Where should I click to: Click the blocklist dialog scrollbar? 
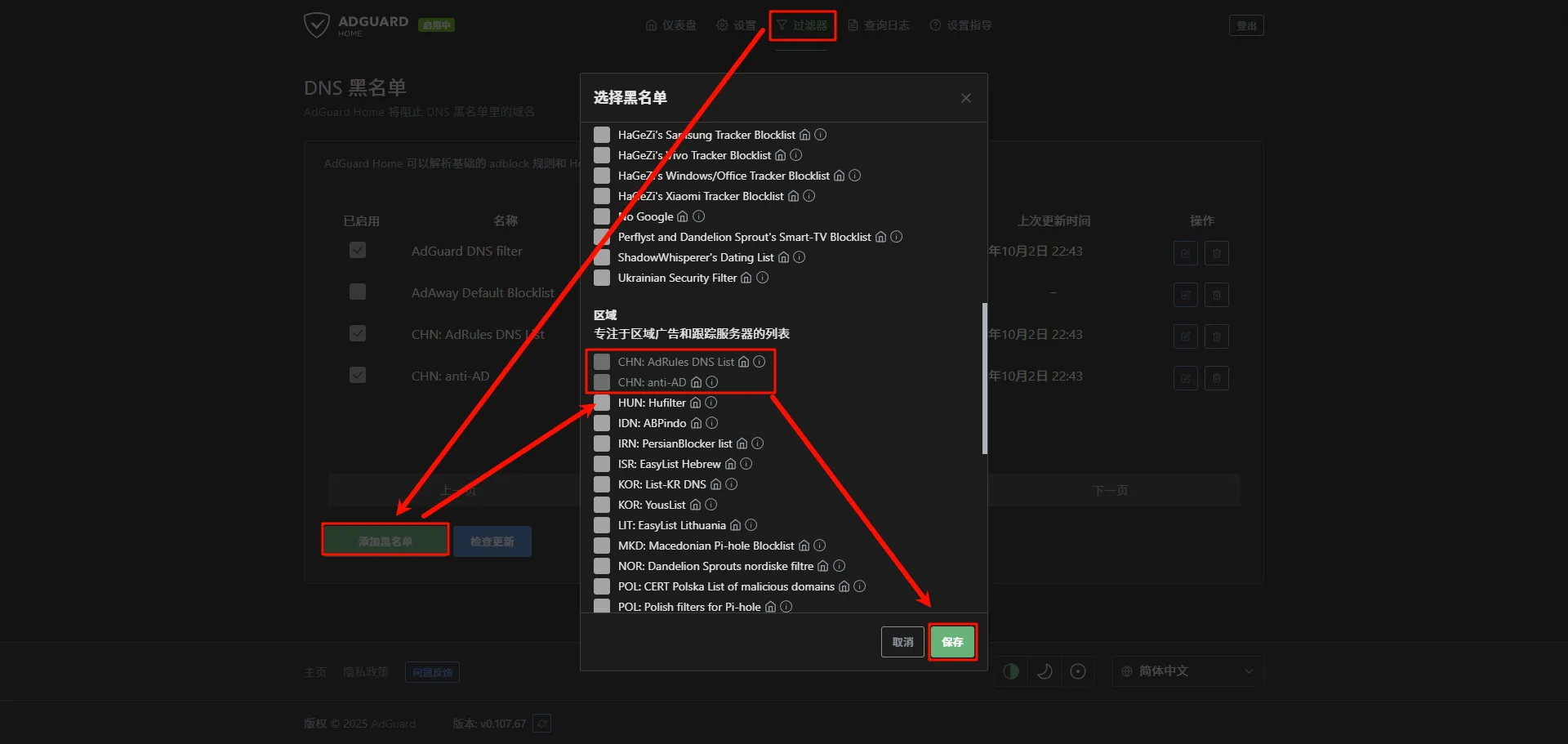[984, 378]
